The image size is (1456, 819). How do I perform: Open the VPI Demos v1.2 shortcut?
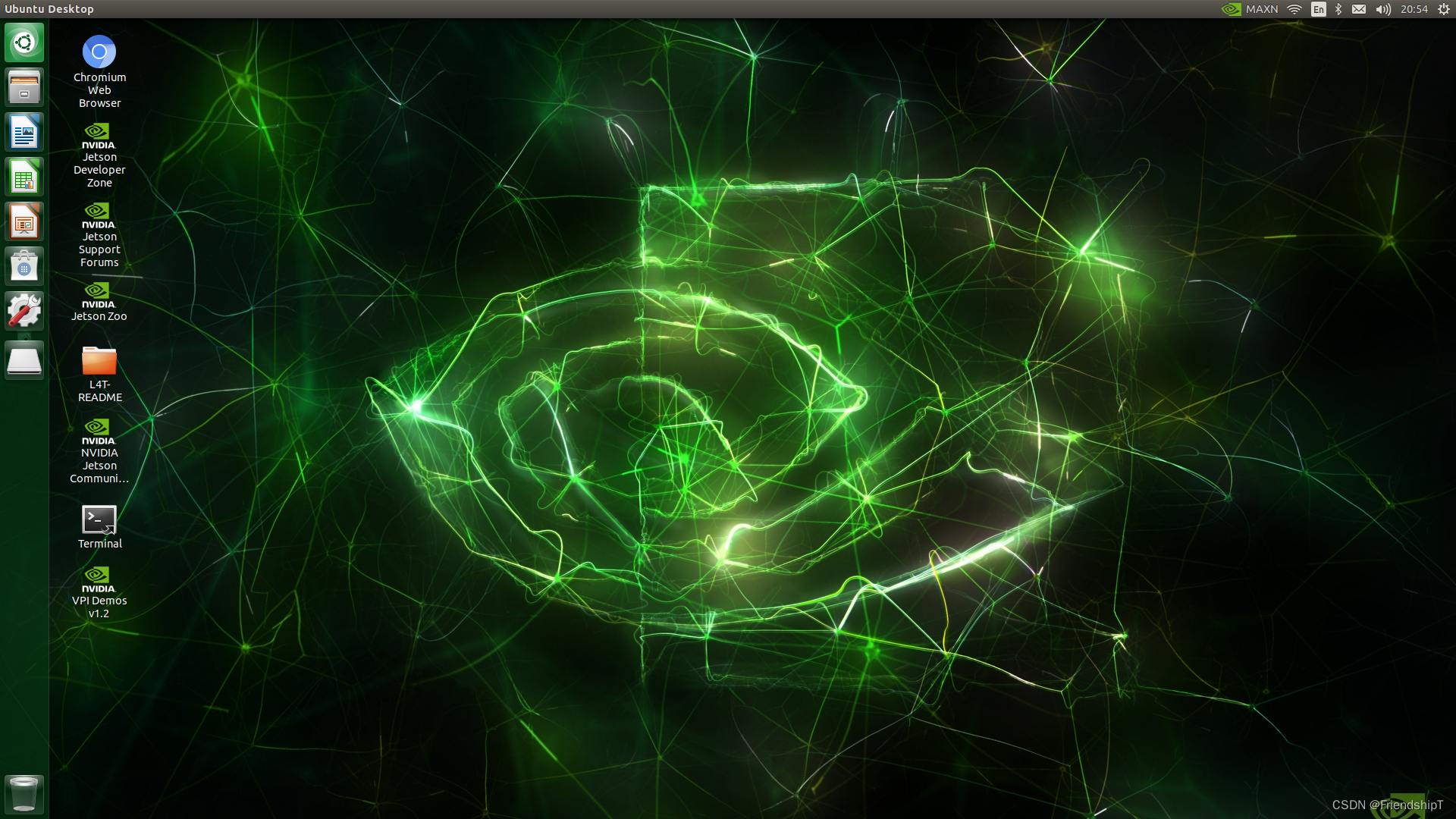99,580
